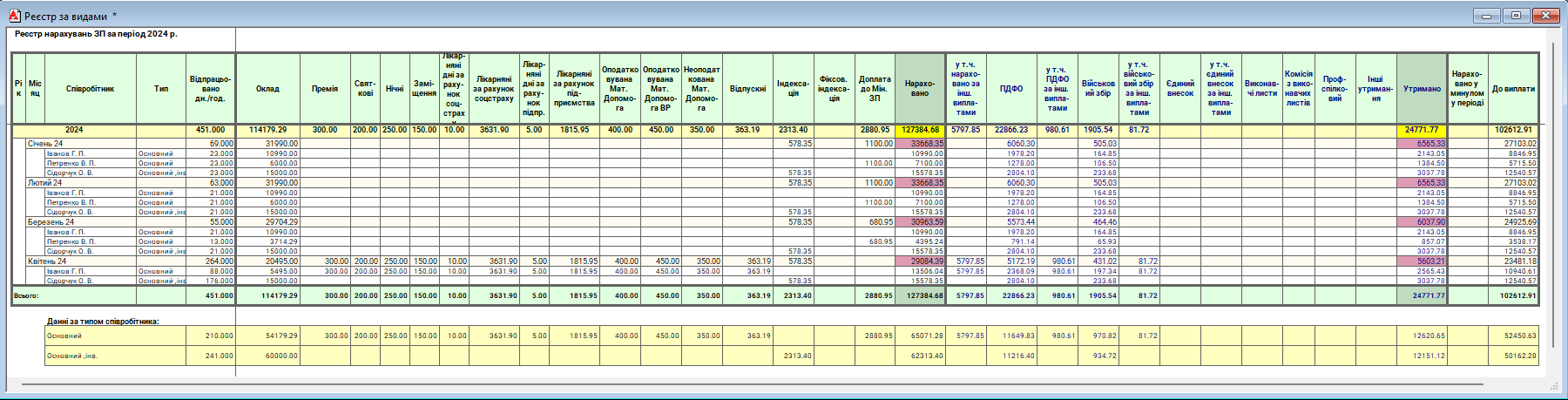Image resolution: width=1568 pixels, height=400 pixels.
Task: Select the Лютий 24 month row
Action: pos(45,183)
